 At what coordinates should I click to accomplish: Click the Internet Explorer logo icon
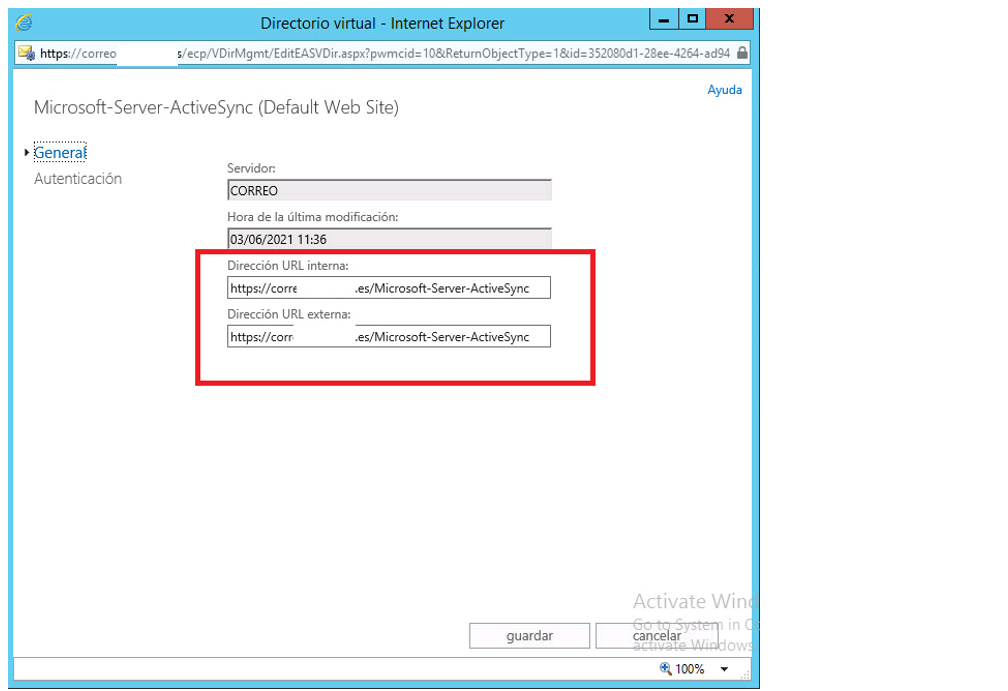pos(24,23)
